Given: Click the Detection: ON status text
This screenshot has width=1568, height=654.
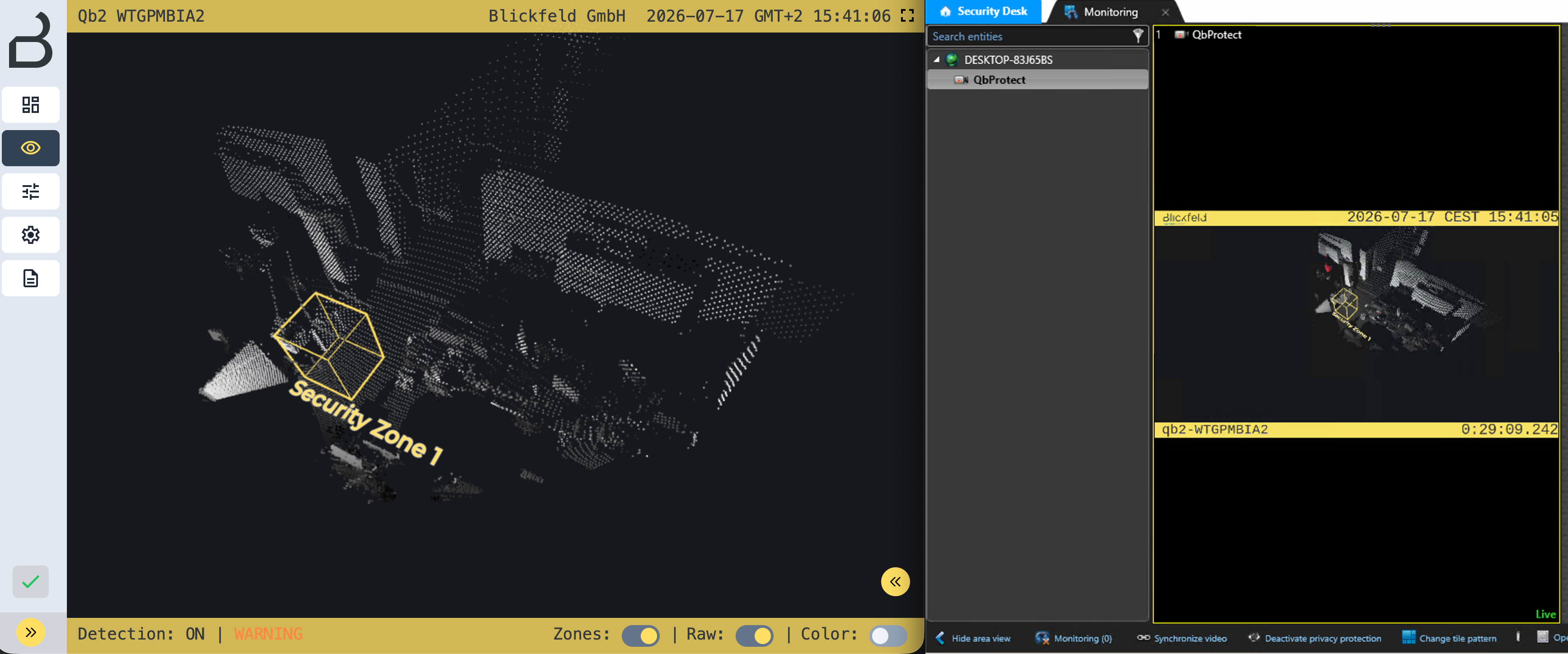Looking at the screenshot, I should (x=141, y=634).
